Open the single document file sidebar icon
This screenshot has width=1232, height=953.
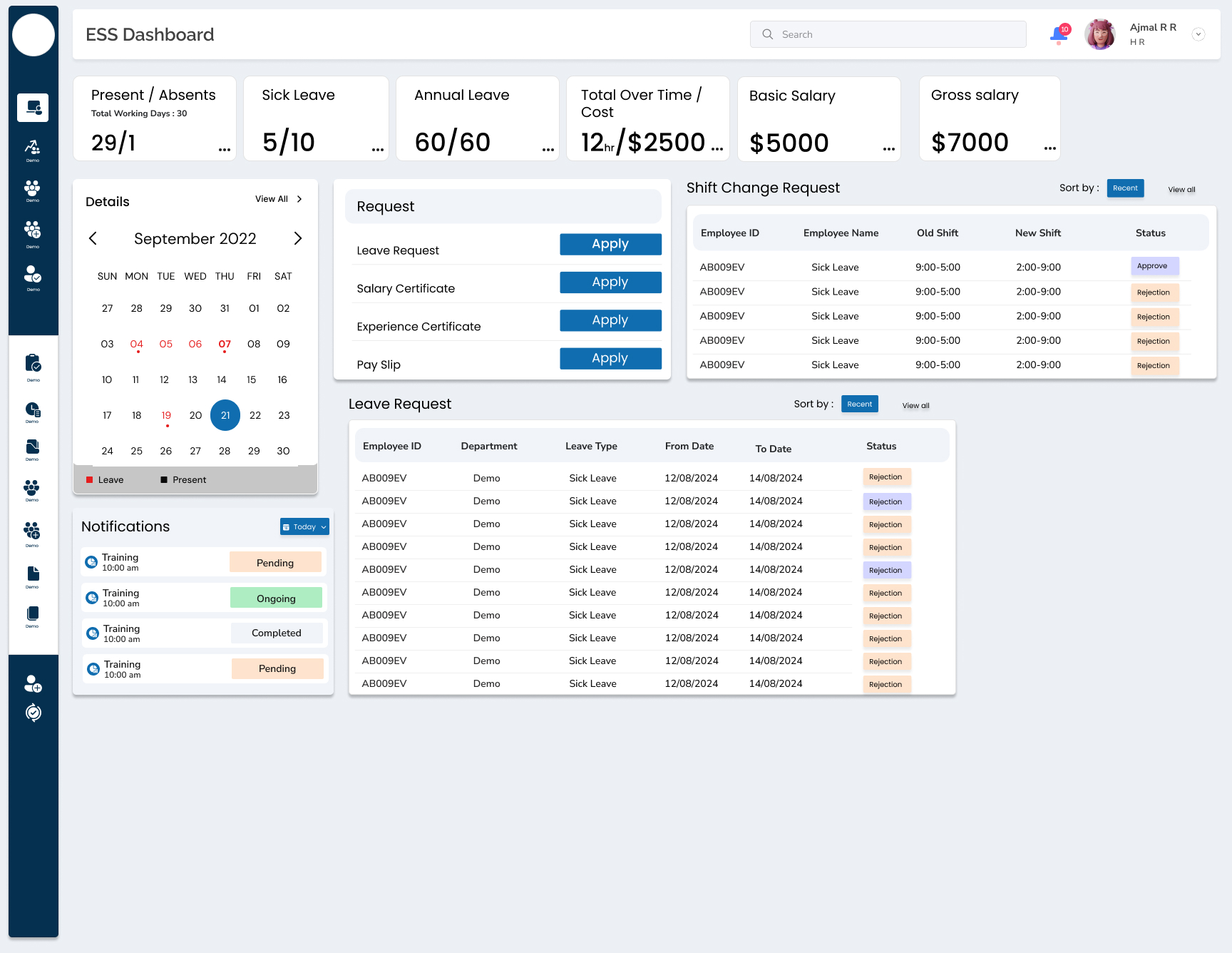pyautogui.click(x=33, y=574)
